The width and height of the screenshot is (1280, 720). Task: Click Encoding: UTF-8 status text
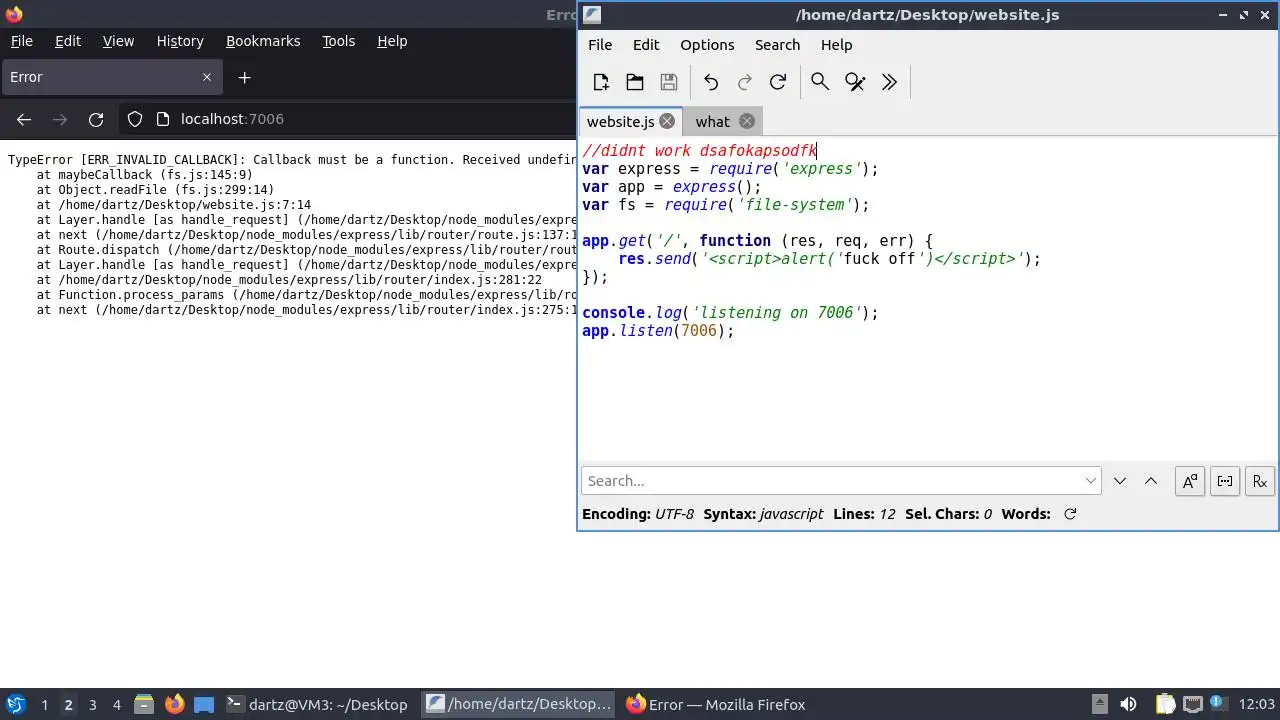tap(637, 514)
